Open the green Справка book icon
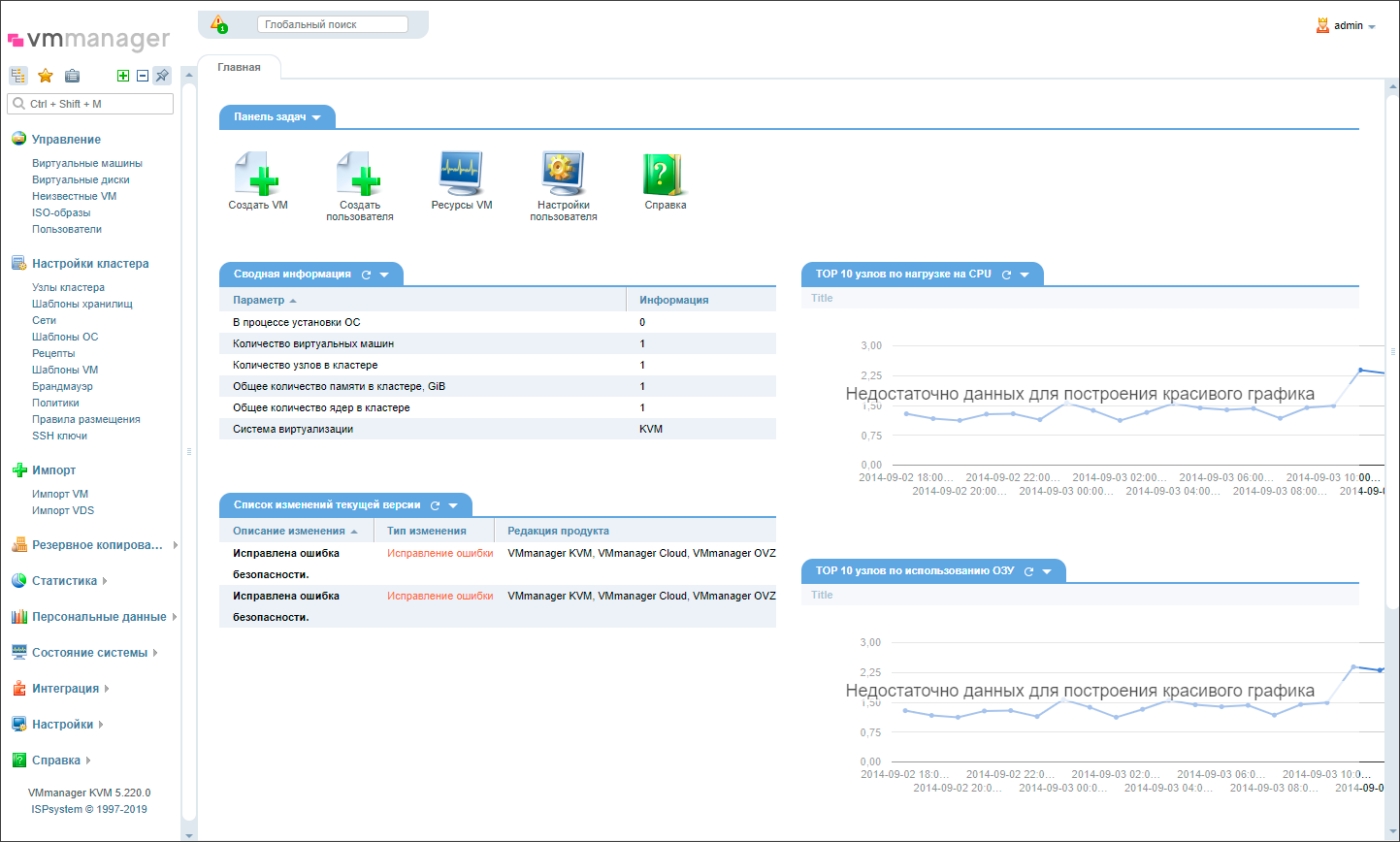This screenshot has height=842, width=1400. click(x=665, y=175)
